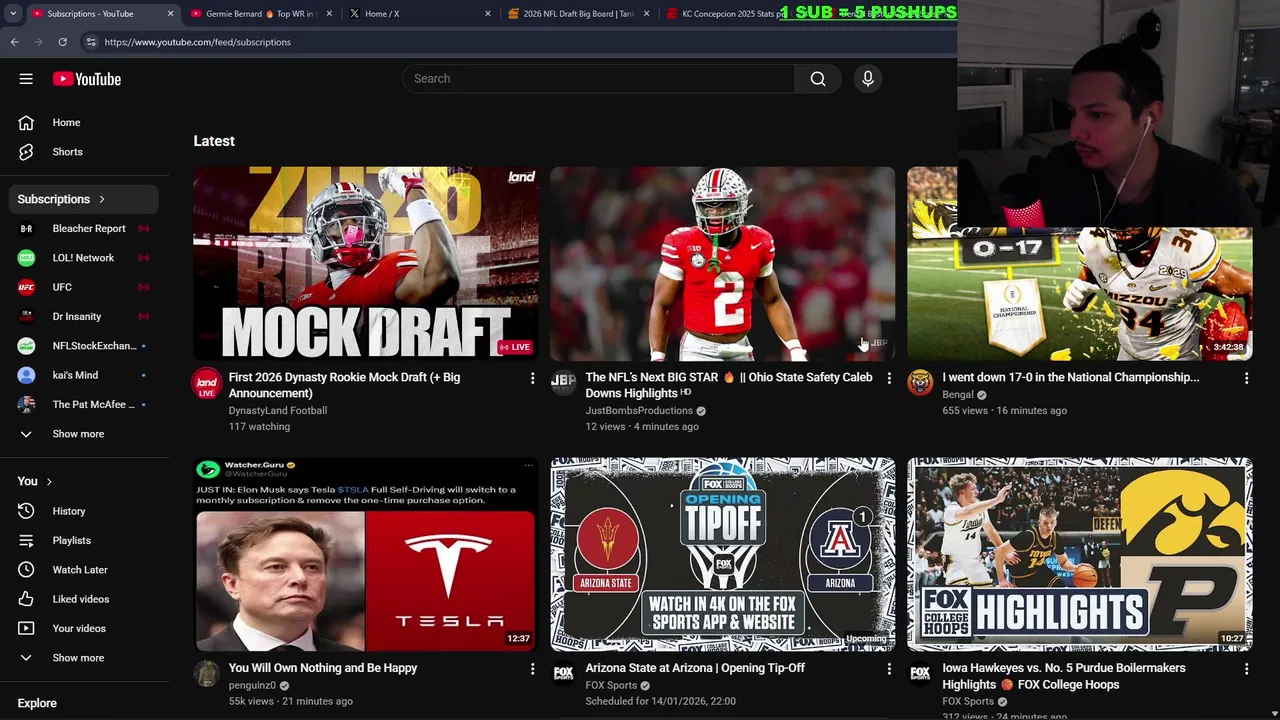Open options menu for Arizona State at Arizona
Screen dimensions: 1280x720
click(889, 669)
